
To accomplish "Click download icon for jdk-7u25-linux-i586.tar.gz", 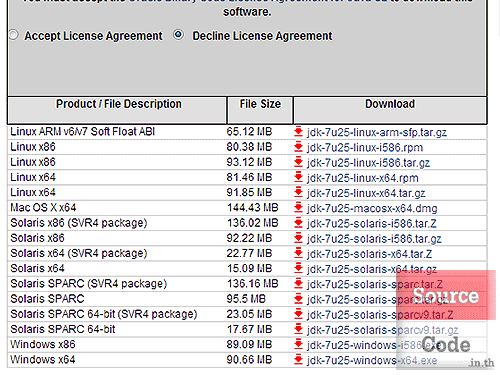I will click(x=298, y=162).
